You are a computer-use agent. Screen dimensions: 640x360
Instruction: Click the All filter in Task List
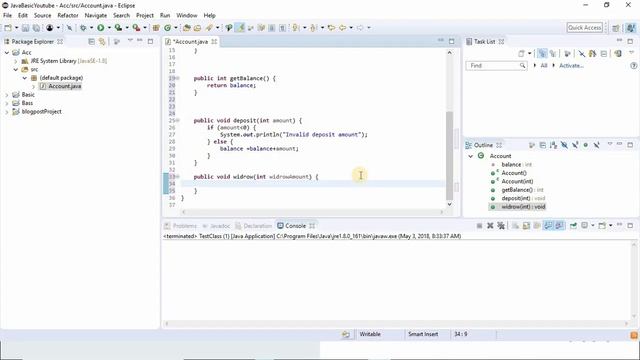click(544, 65)
